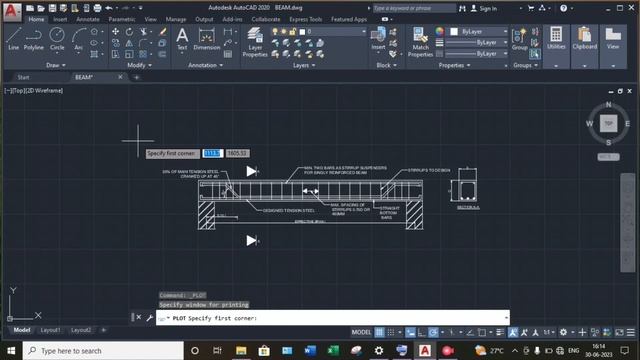Screen dimensions: 640x360
Task: Click the Scale tool icon
Action: [129, 54]
